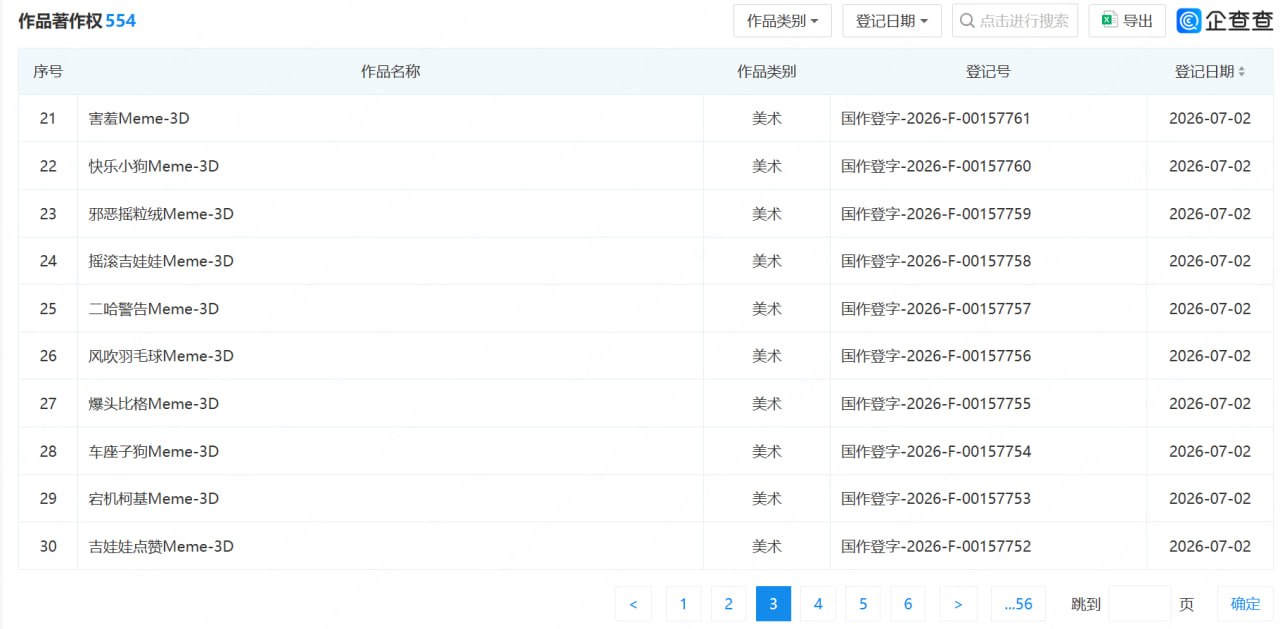Screen dimensions: 1280x629
Task: Go to next page arrow
Action: point(958,604)
